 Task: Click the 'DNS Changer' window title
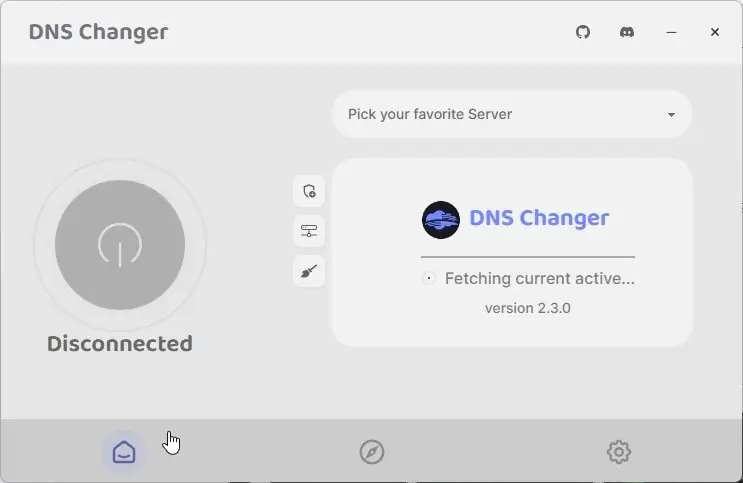click(99, 32)
